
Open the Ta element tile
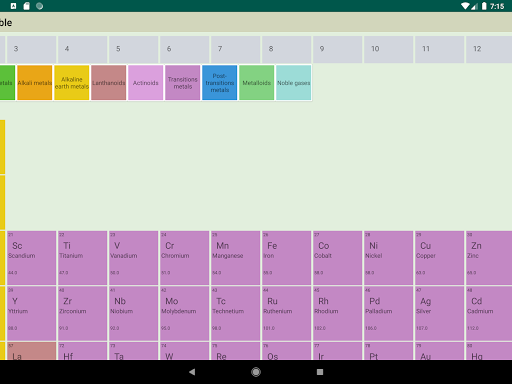click(x=134, y=351)
